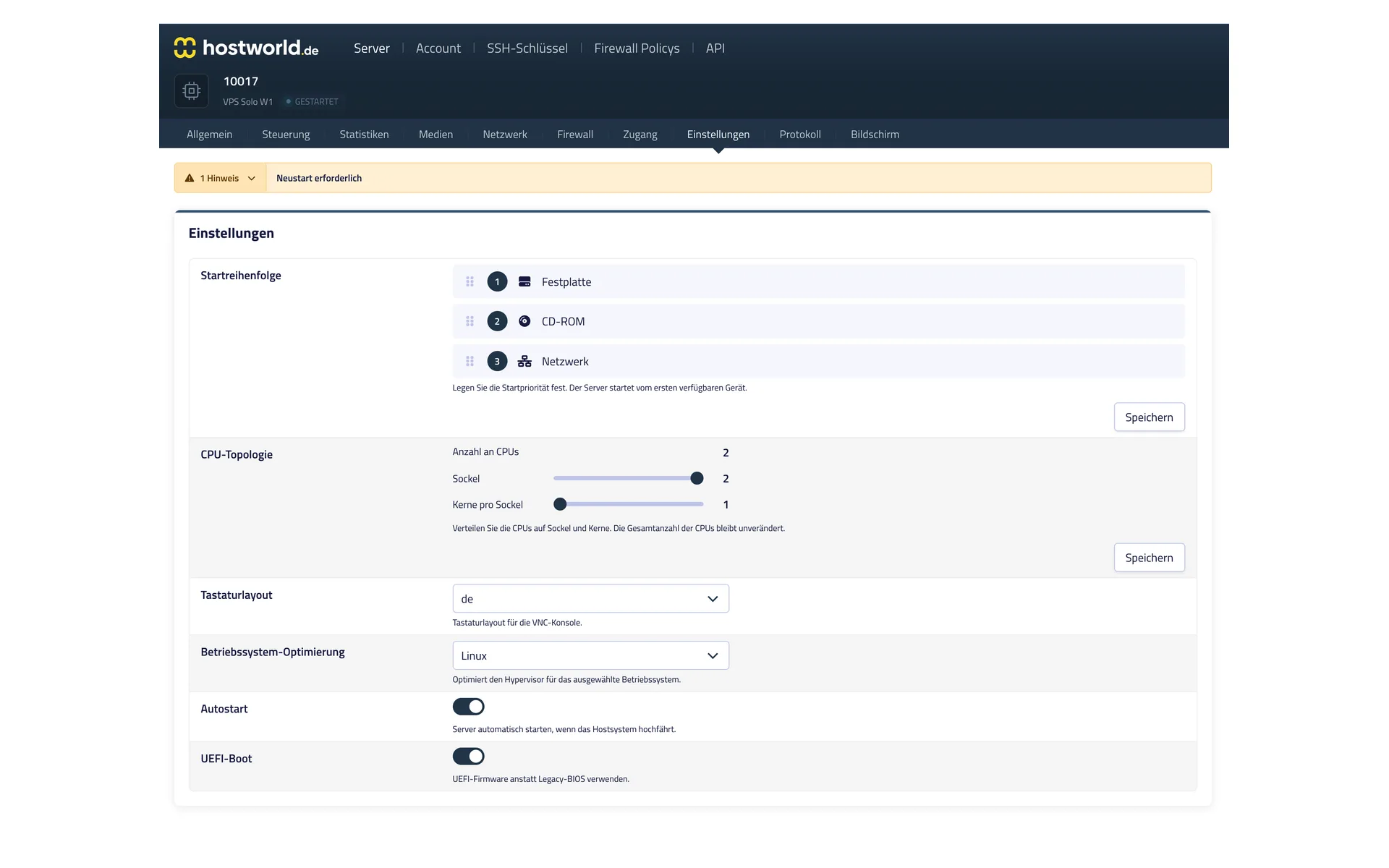The width and height of the screenshot is (1389, 868).
Task: Click the Neustart erforderlich notice text
Action: coord(319,178)
